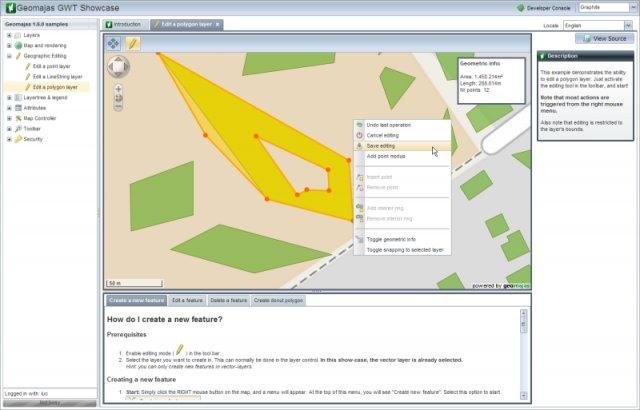Click the 50 m scale bar
This screenshot has height=410, width=640.
pyautogui.click(x=134, y=283)
